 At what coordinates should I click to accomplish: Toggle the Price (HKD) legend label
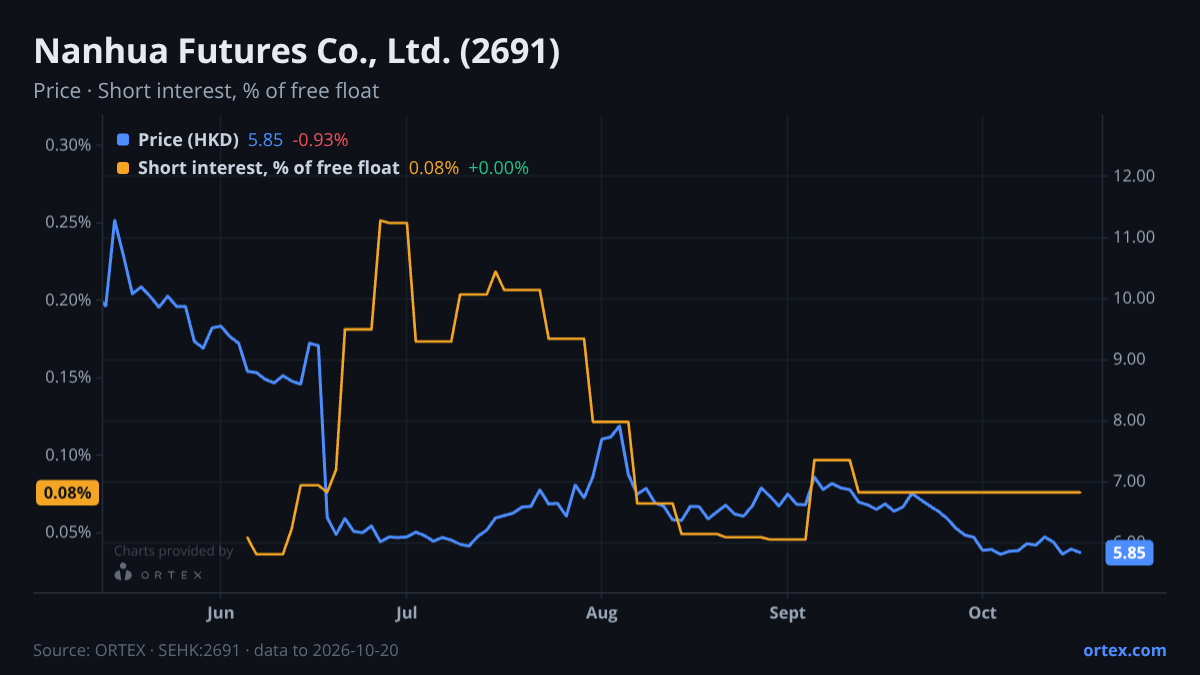[x=188, y=140]
